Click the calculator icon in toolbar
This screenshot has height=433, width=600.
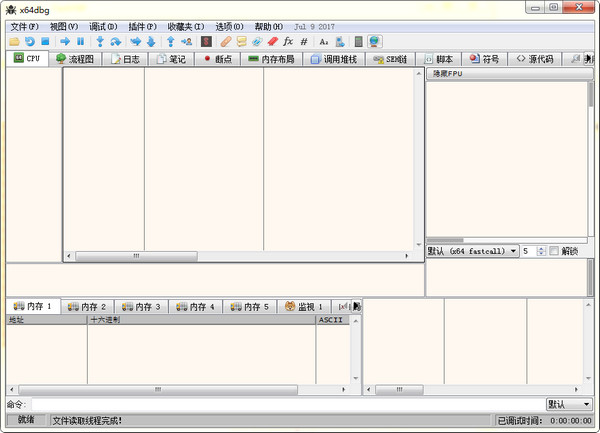(x=359, y=42)
